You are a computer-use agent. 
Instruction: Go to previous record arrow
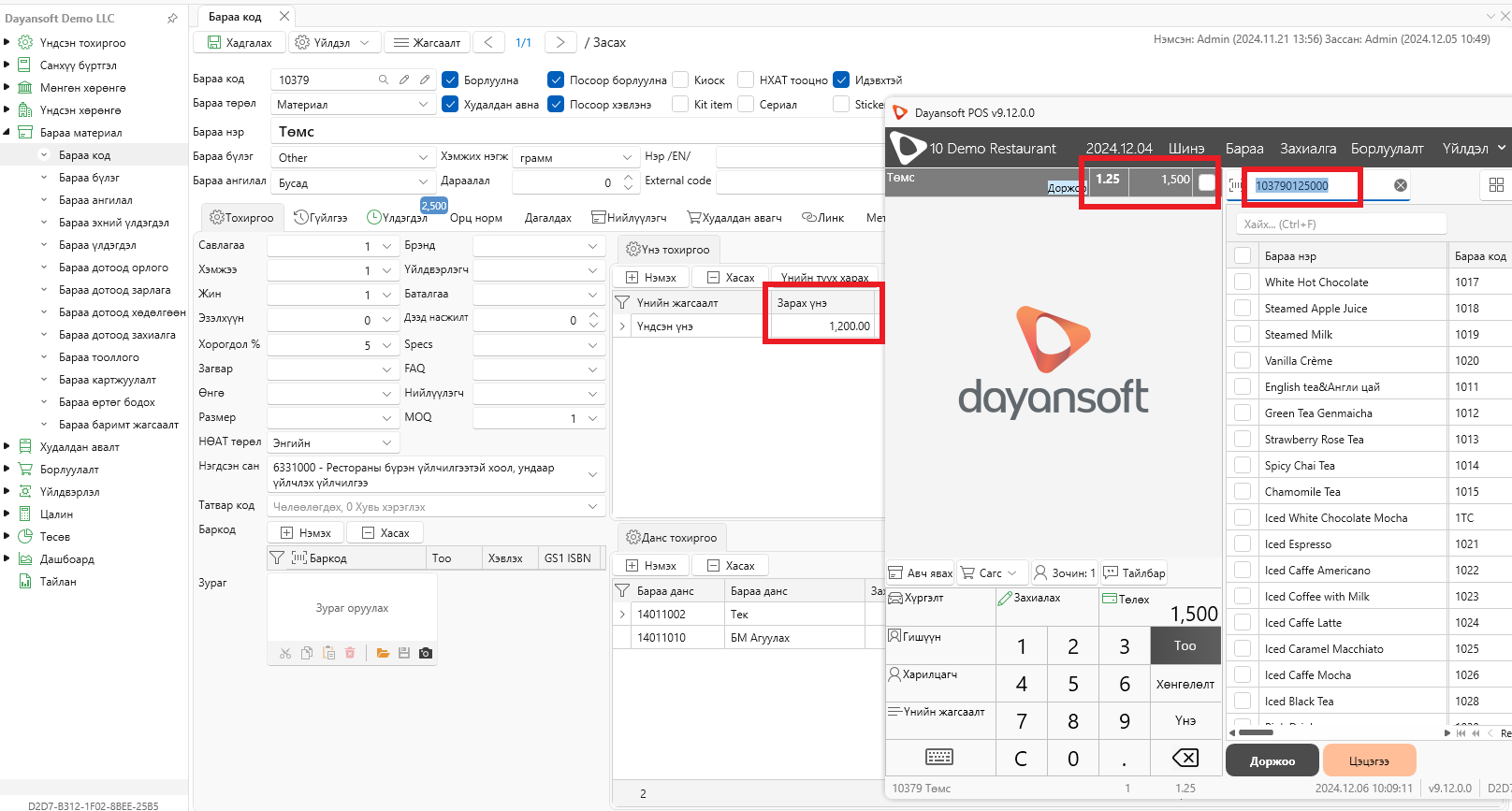(488, 42)
